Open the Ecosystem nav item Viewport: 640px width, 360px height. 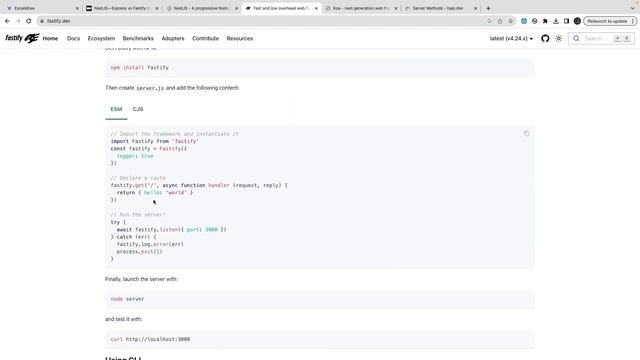coord(101,38)
